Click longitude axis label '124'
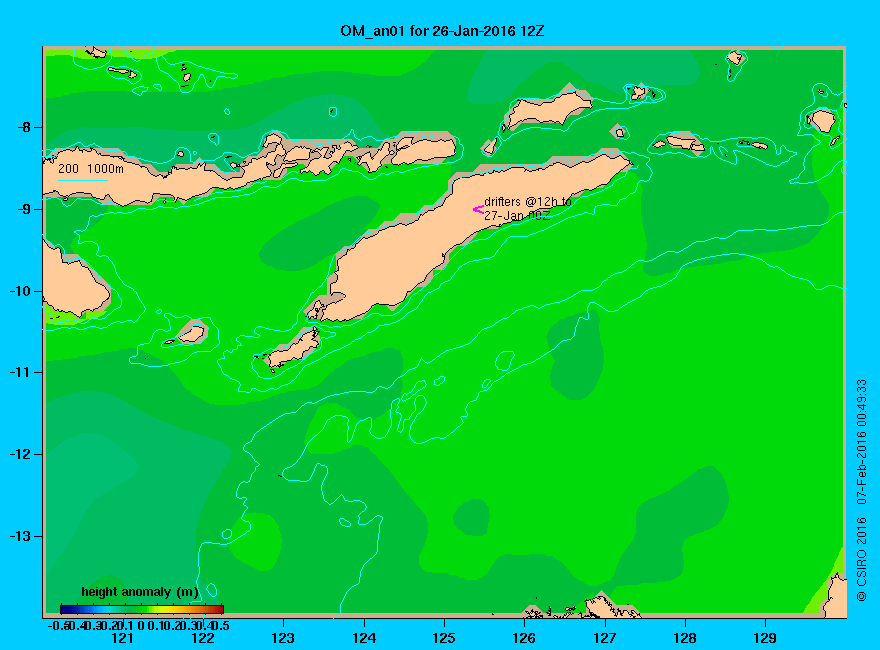Screen dimensions: 880x650 (364, 638)
